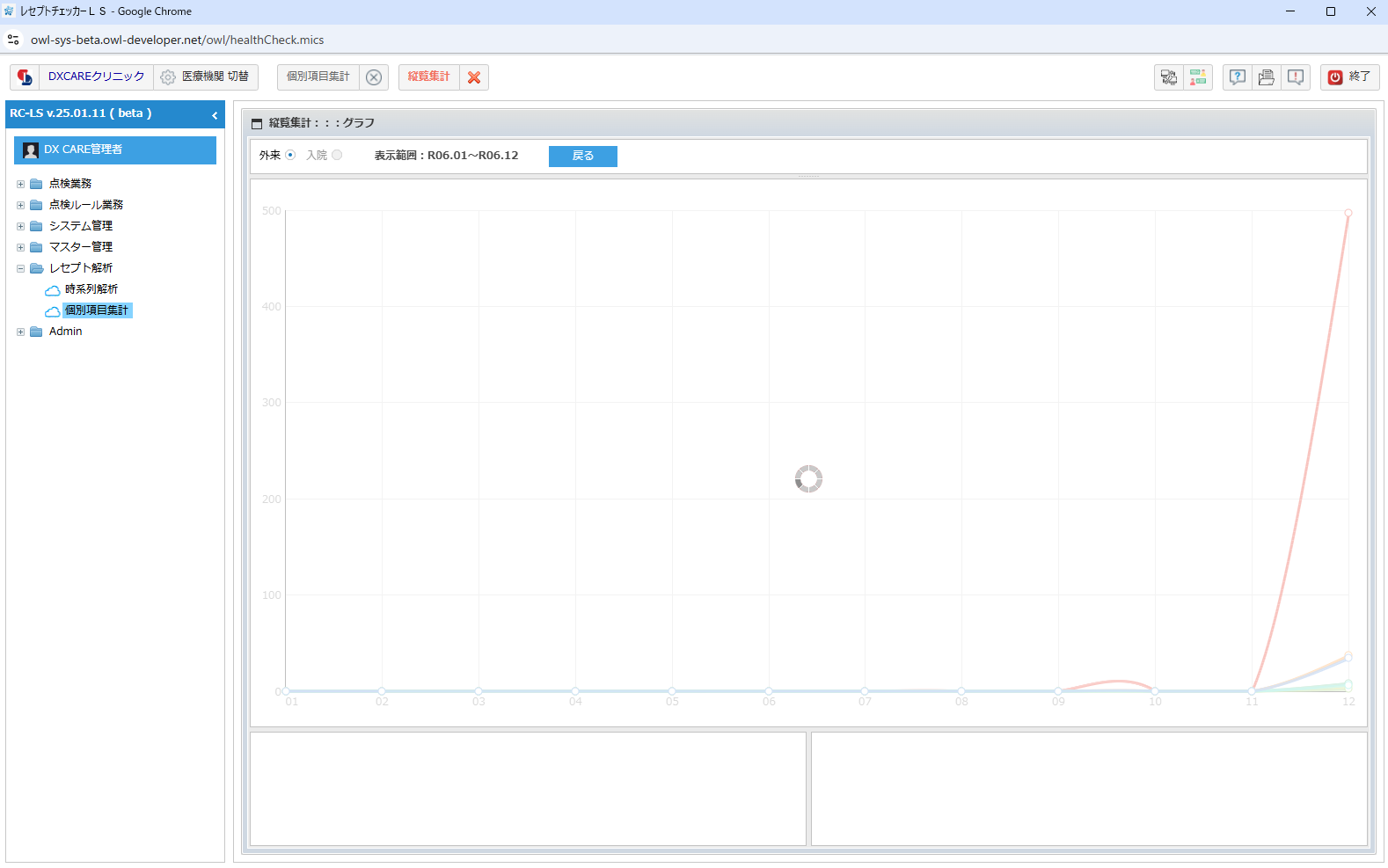1388x868 pixels.
Task: Click the red power icon for 終了
Action: point(1335,77)
